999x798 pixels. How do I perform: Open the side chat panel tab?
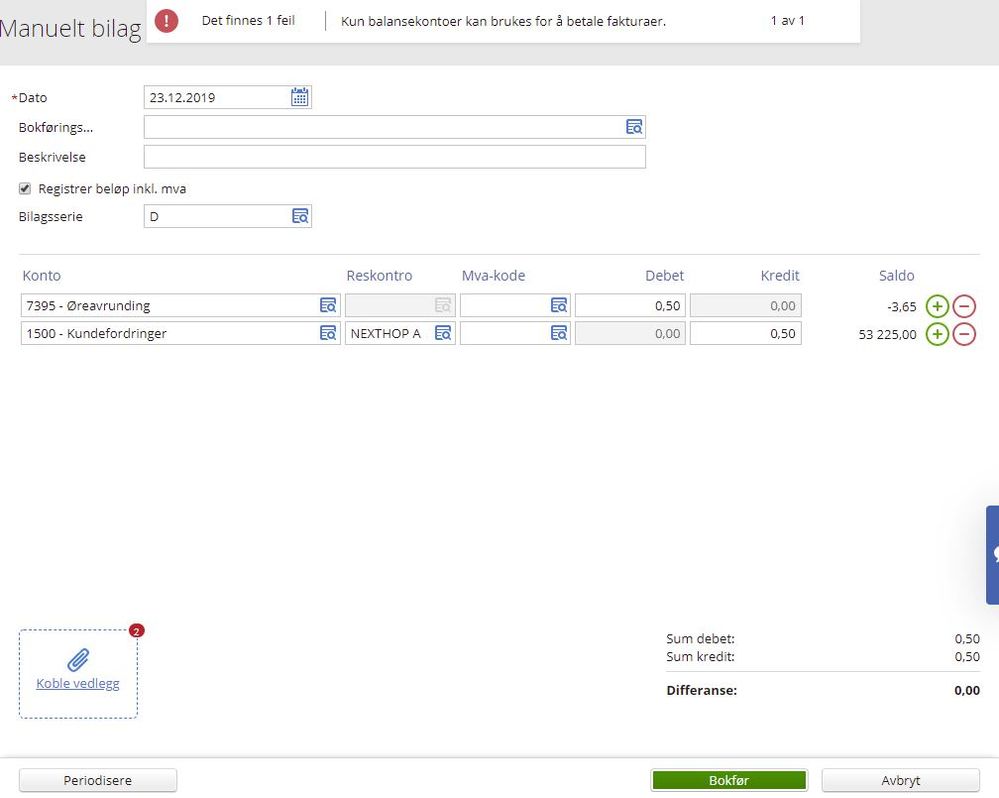(x=993, y=555)
